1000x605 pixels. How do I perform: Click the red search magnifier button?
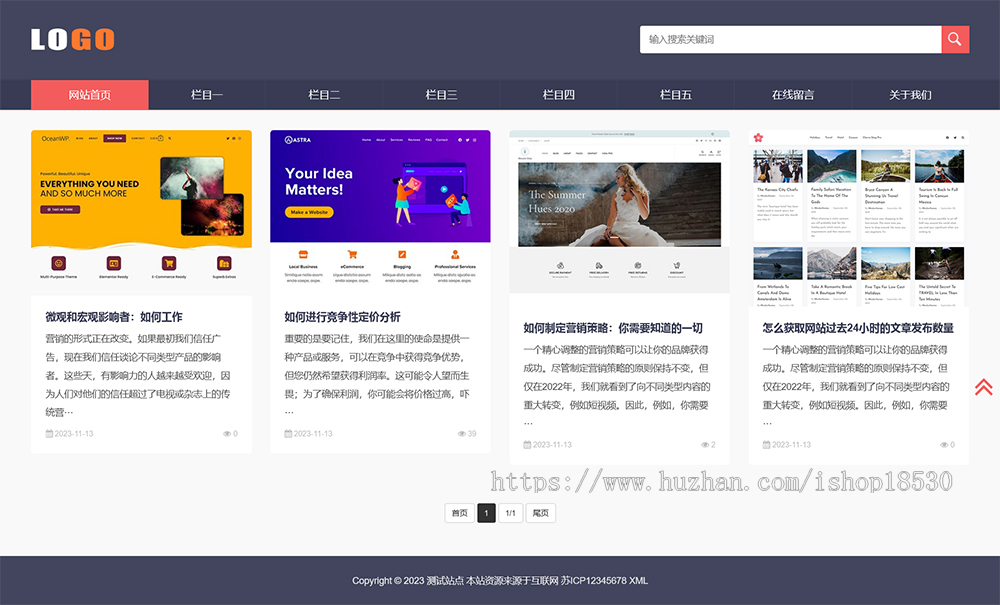(x=955, y=40)
